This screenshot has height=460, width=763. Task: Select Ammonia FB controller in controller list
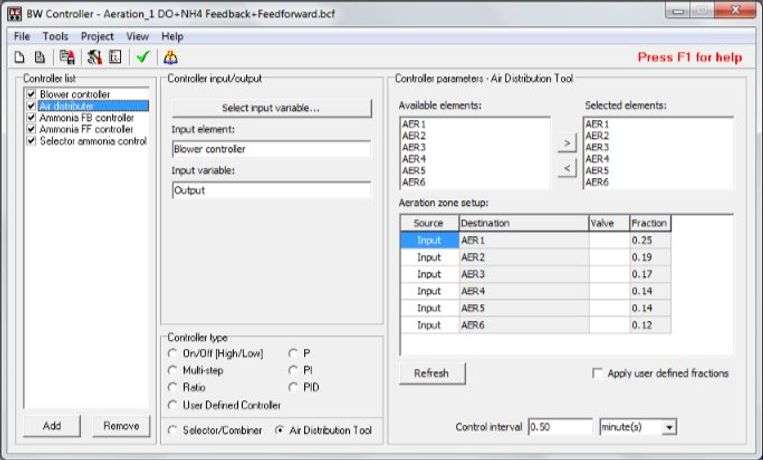pos(87,117)
